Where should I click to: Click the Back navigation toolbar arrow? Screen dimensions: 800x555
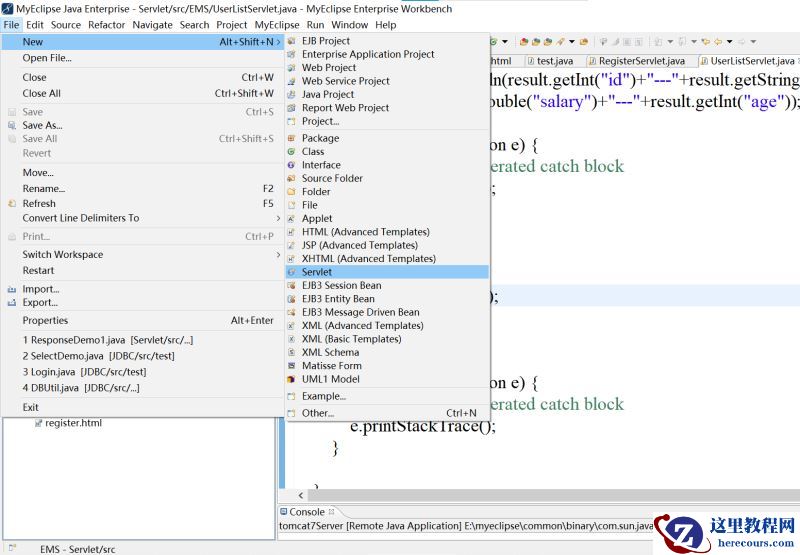(x=718, y=41)
